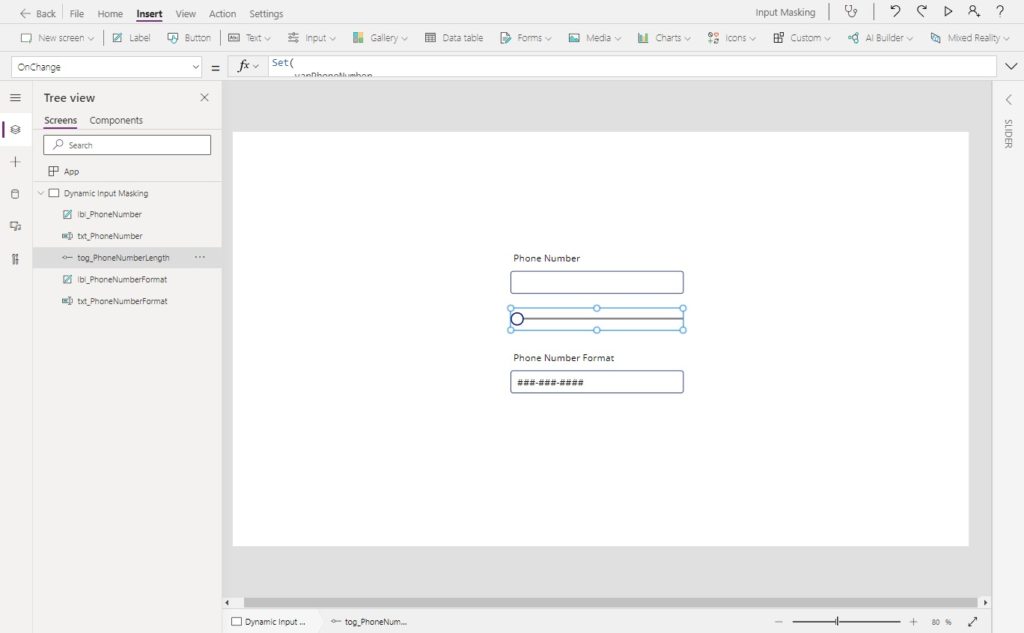Viewport: 1024px width, 633px height.
Task: Undo the last action
Action: coord(895,11)
